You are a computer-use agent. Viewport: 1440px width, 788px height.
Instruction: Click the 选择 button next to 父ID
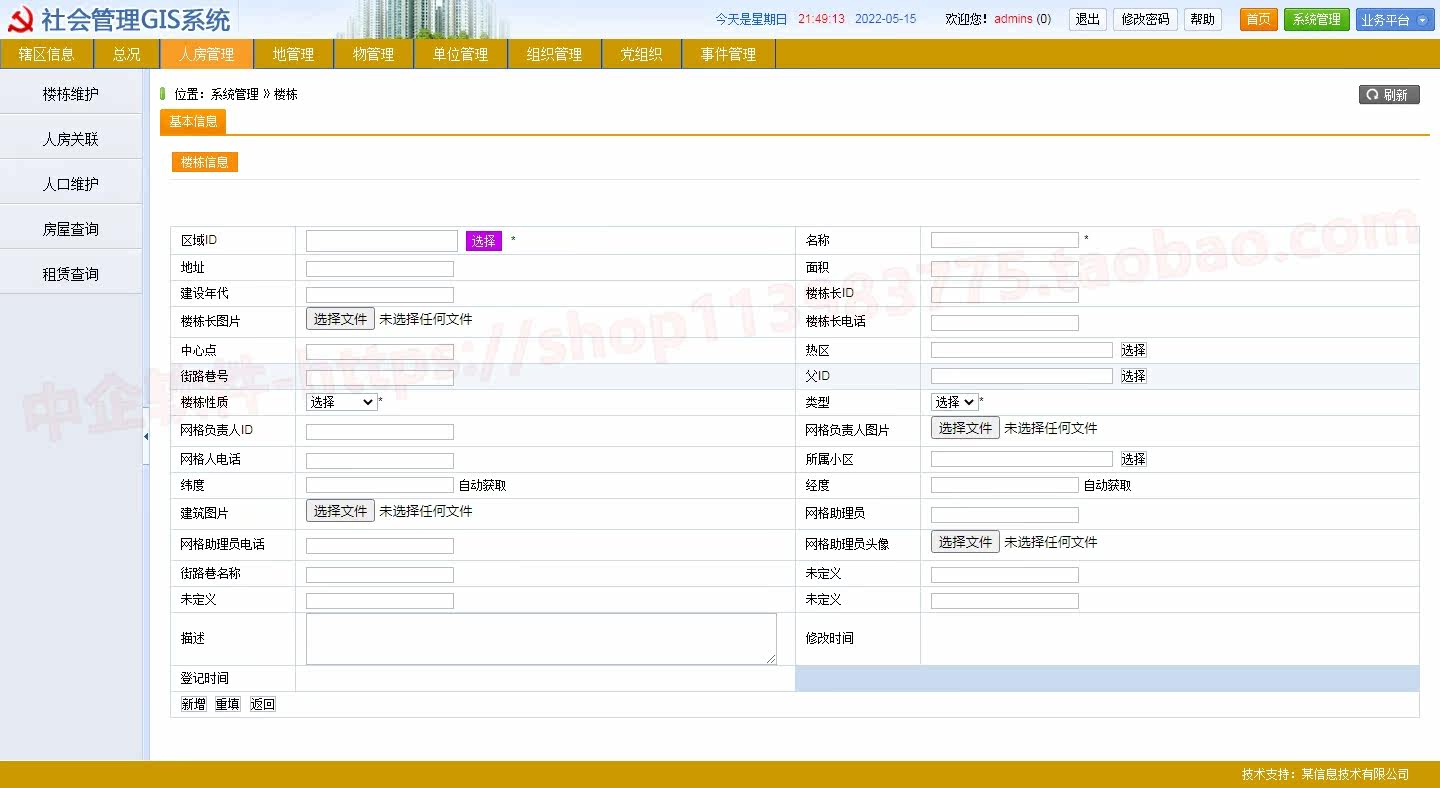click(1133, 376)
